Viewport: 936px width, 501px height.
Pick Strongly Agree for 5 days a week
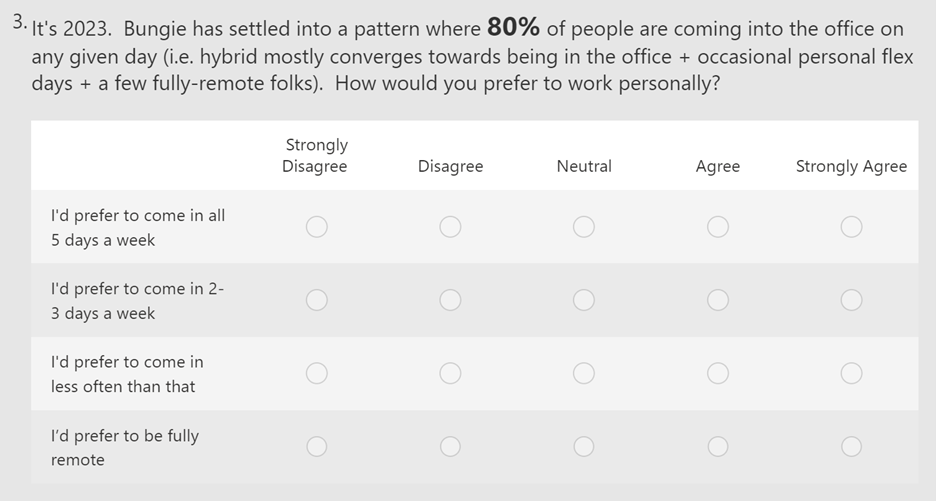tap(851, 227)
